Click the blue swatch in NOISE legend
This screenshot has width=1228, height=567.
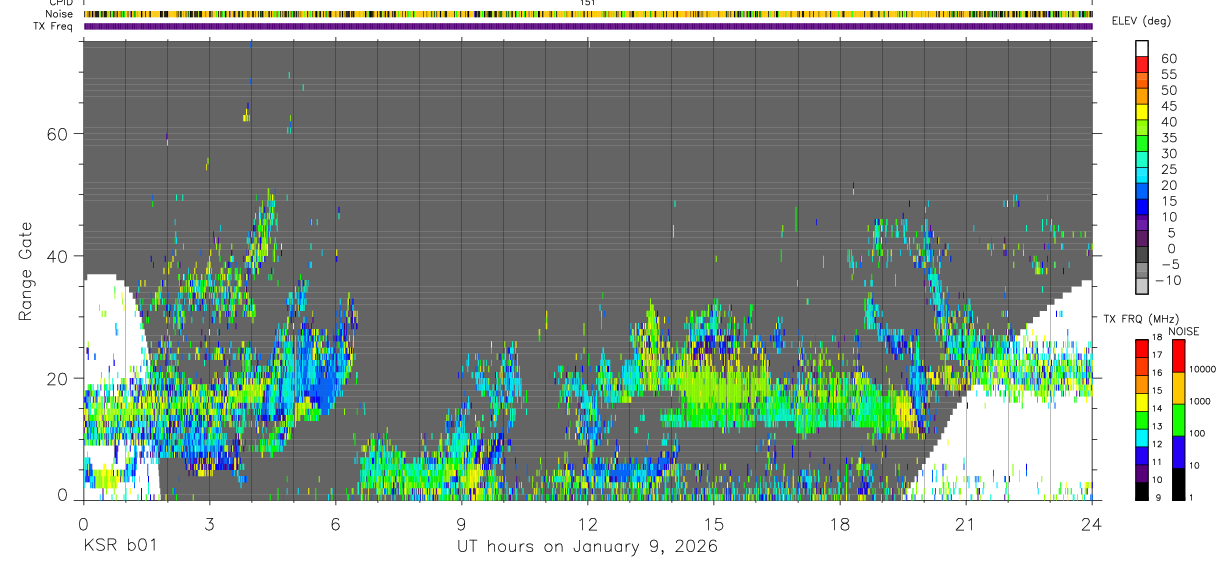tap(1177, 451)
